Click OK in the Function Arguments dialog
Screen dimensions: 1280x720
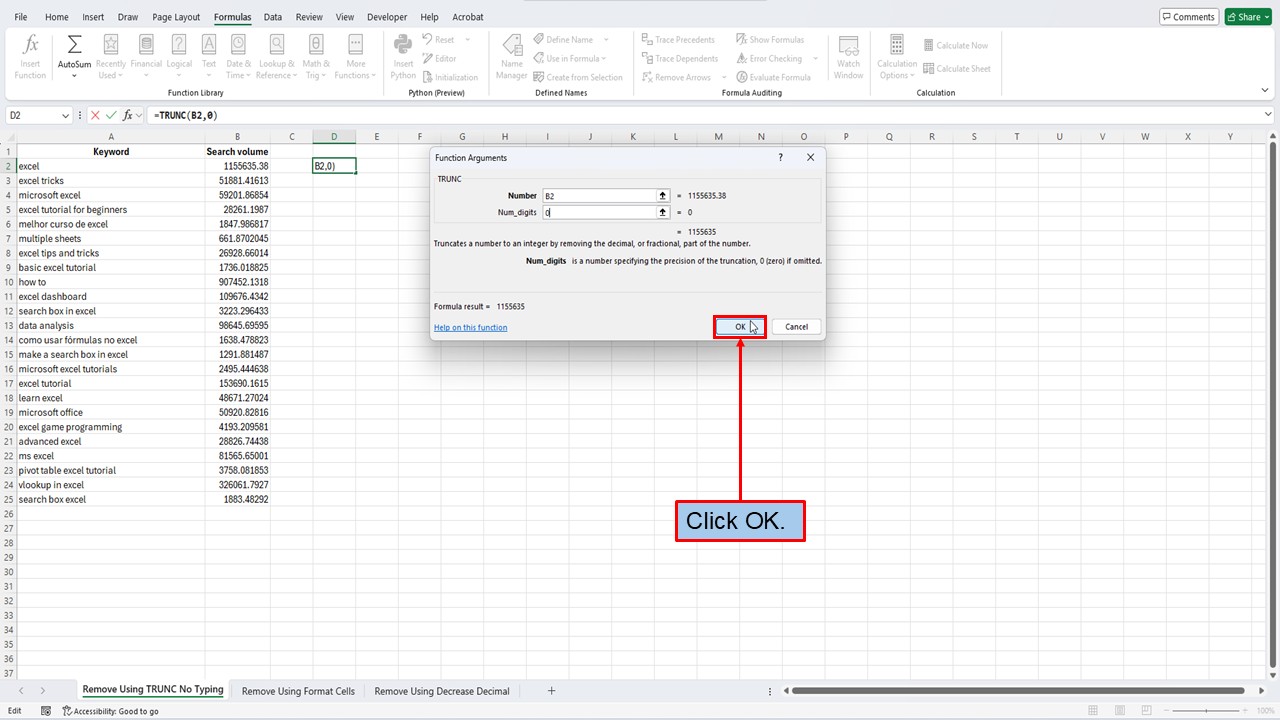(739, 326)
